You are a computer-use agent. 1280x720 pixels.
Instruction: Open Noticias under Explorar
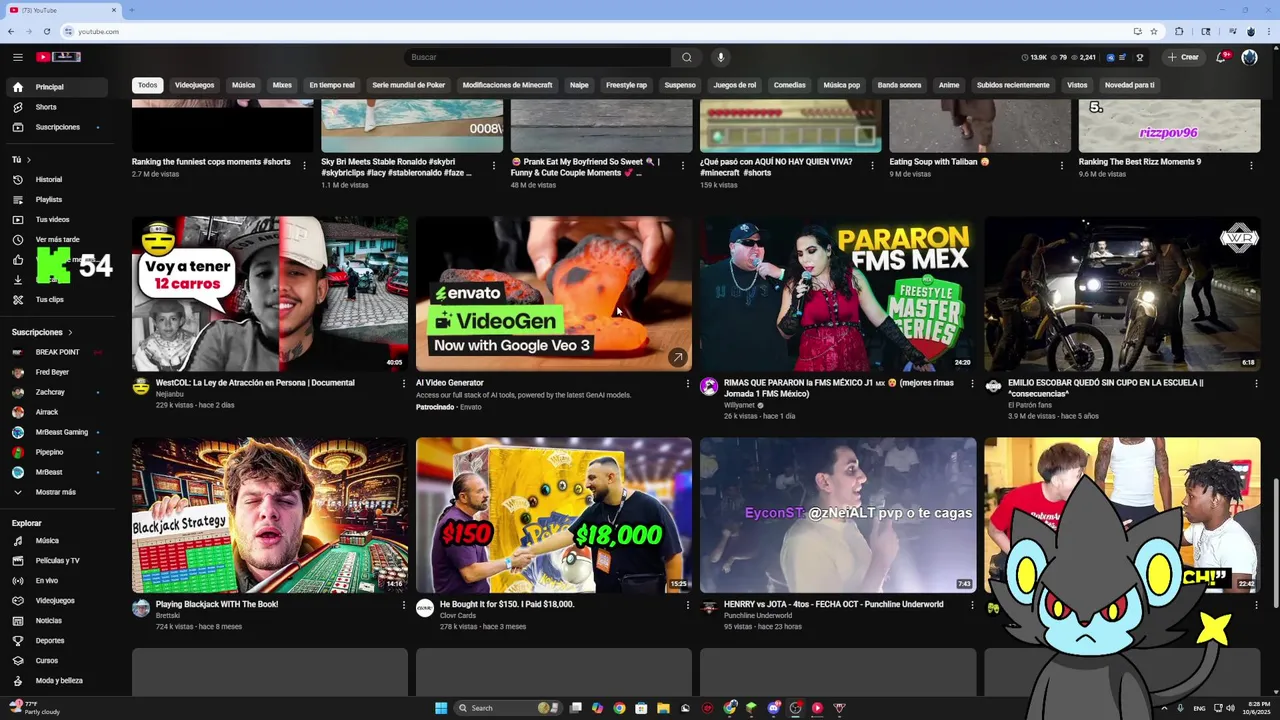point(56,620)
